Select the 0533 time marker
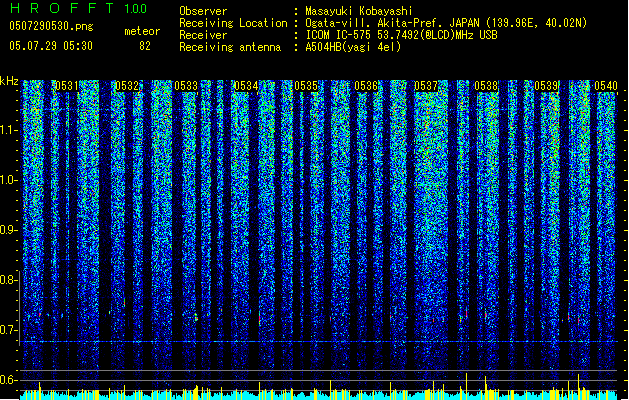The image size is (629, 400). (x=186, y=86)
